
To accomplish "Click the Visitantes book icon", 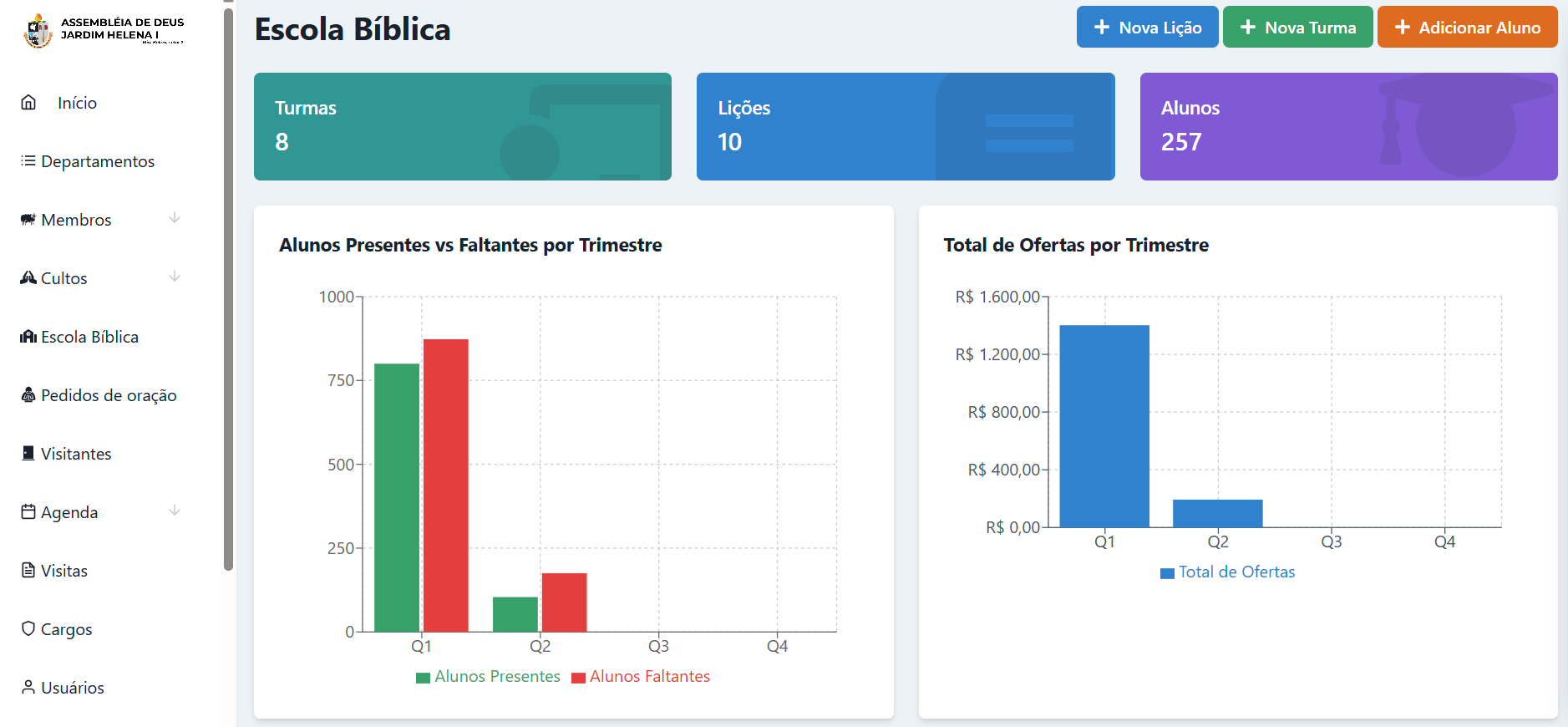I will pyautogui.click(x=28, y=454).
